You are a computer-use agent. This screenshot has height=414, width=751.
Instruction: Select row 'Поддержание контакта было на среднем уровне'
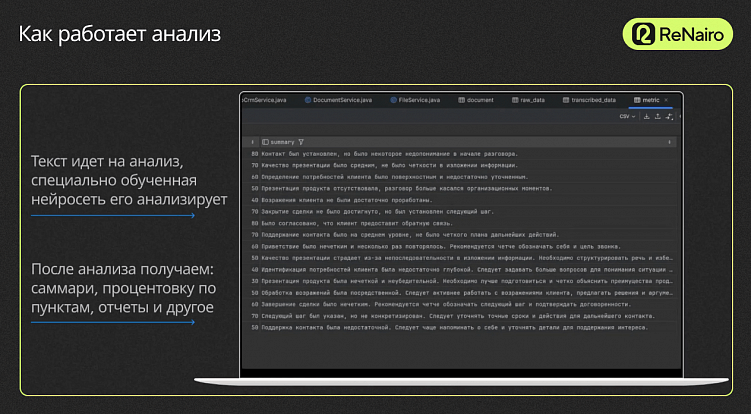[x=459, y=235]
